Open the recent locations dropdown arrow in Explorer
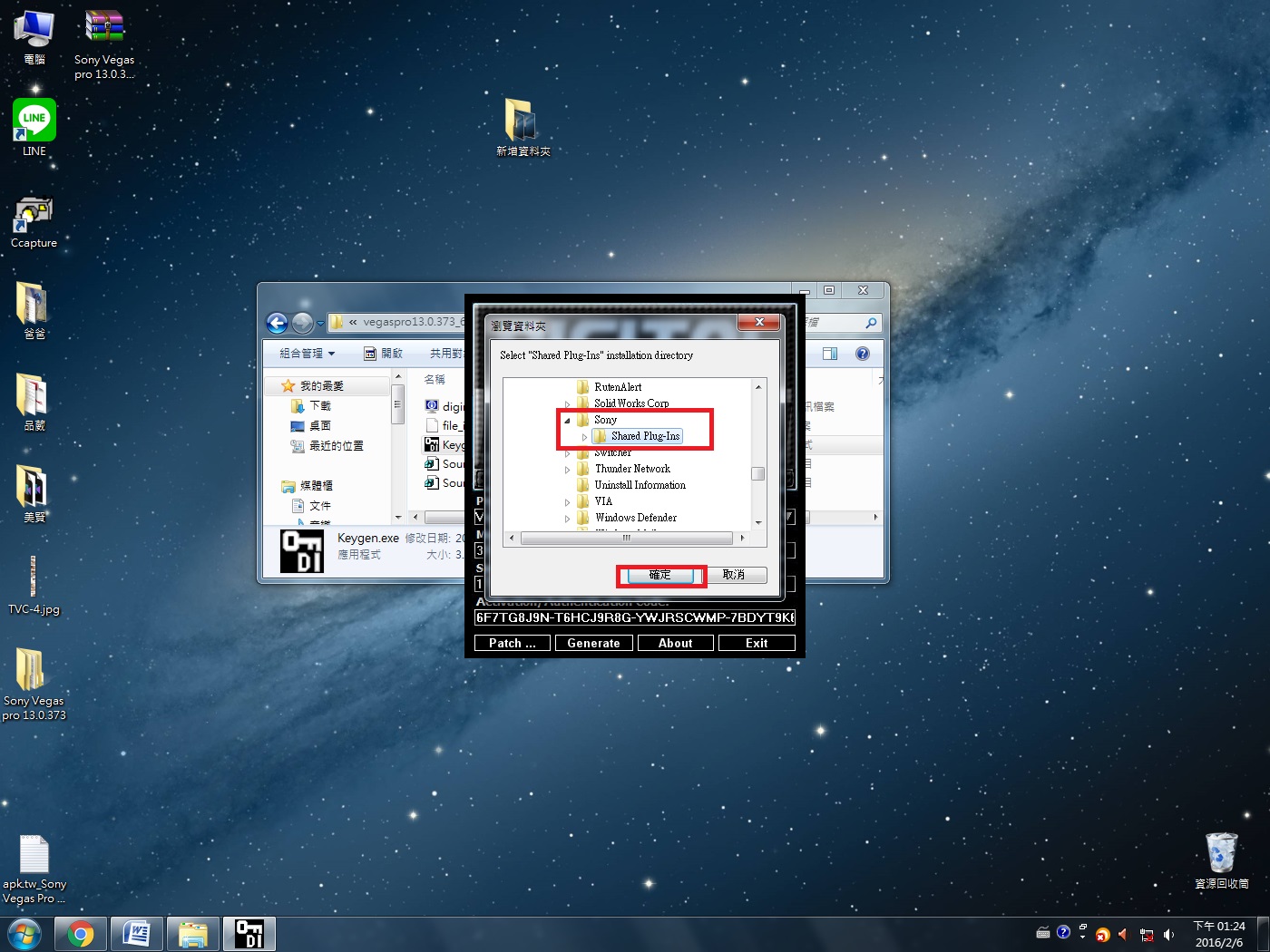This screenshot has height=952, width=1270. [320, 323]
